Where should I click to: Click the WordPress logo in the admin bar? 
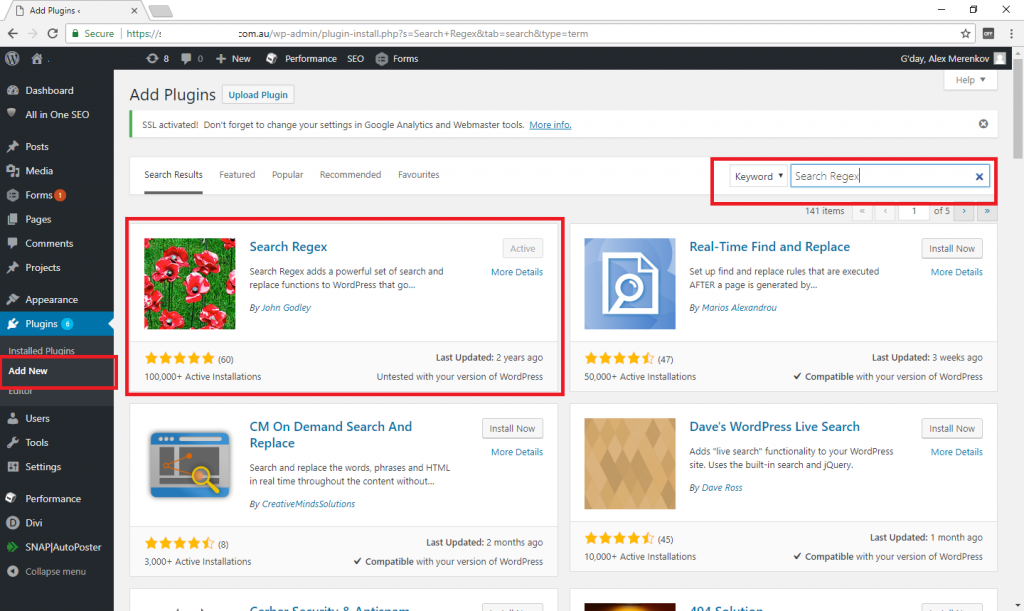11,58
